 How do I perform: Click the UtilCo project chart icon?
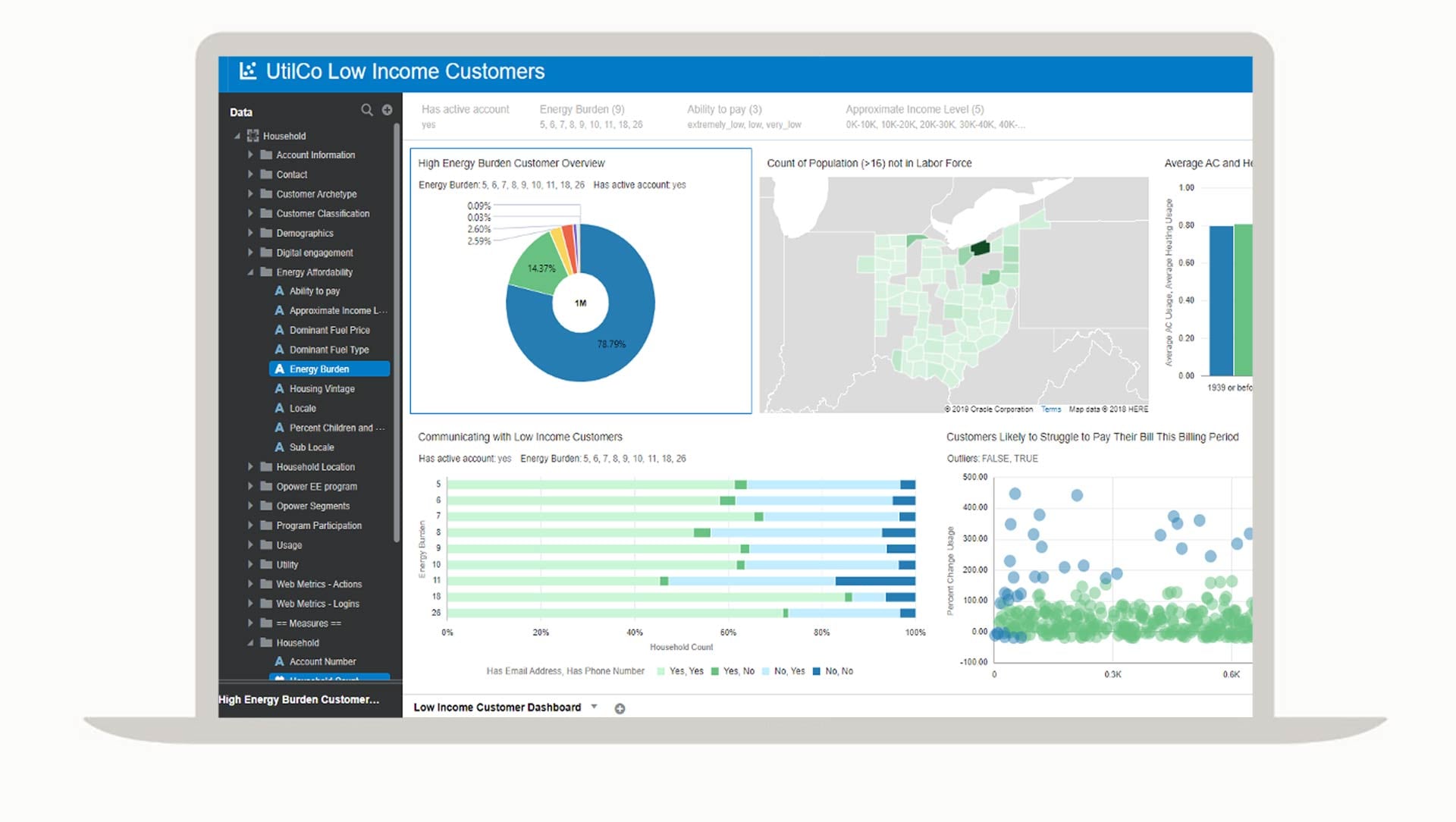coord(247,71)
